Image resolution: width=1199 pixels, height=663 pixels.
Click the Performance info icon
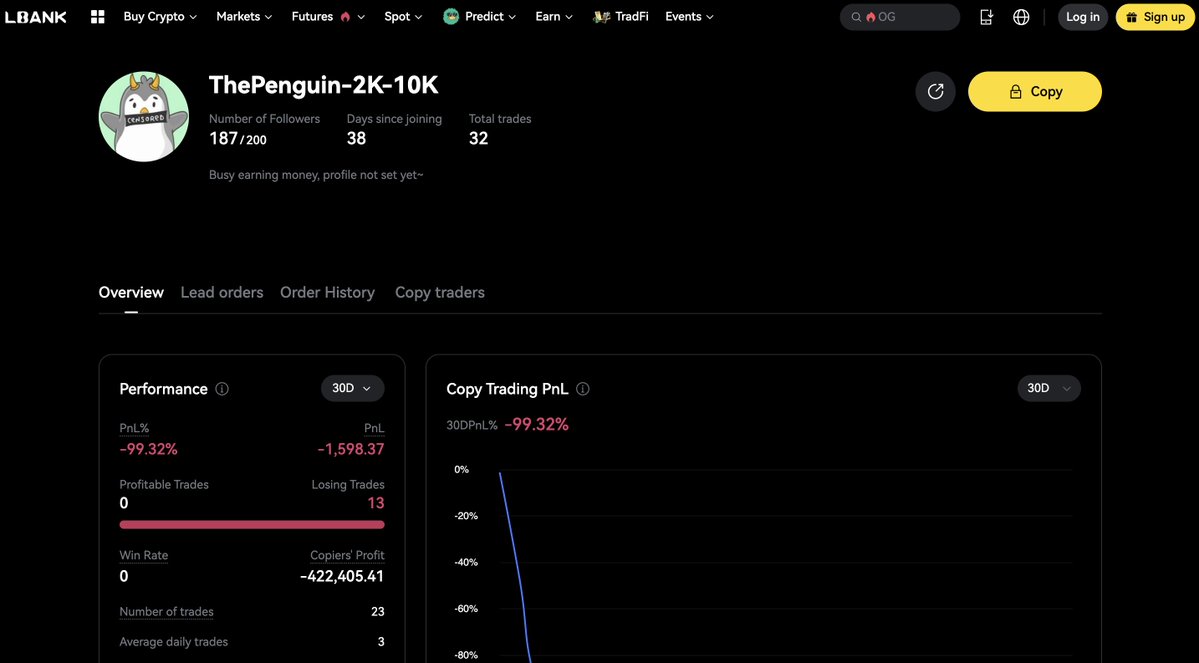click(x=222, y=389)
